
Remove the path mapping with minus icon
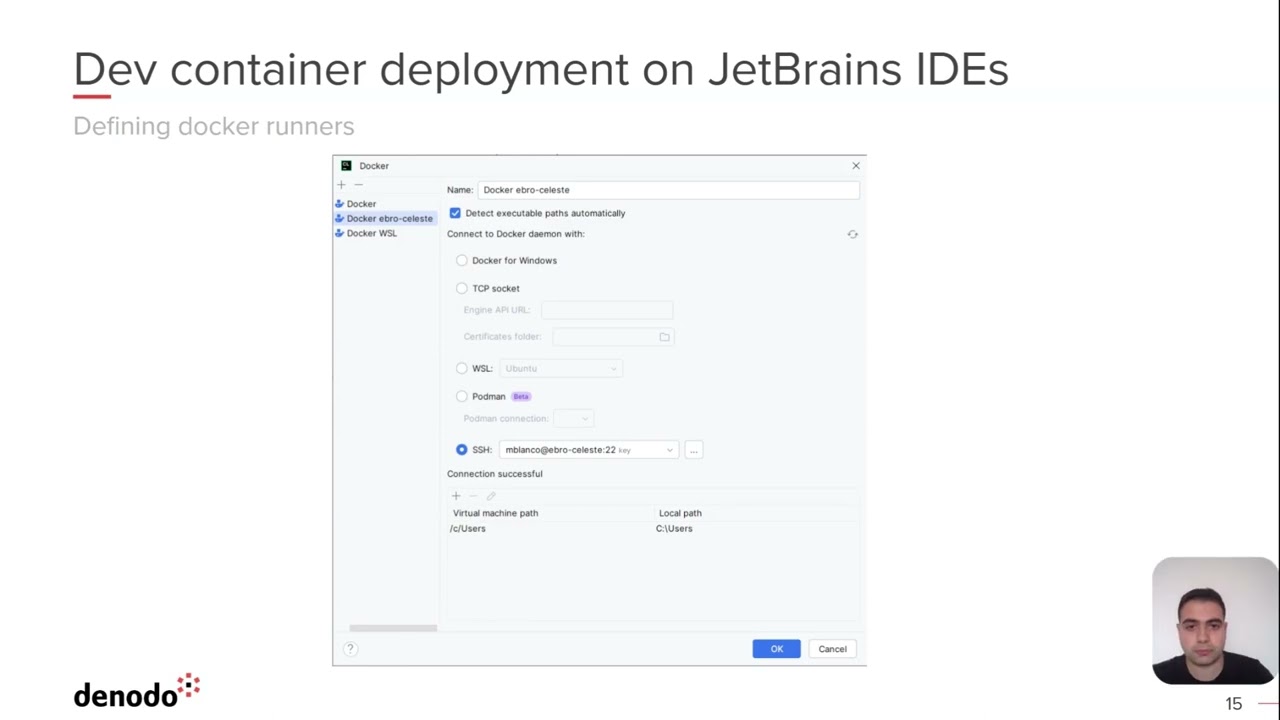474,496
